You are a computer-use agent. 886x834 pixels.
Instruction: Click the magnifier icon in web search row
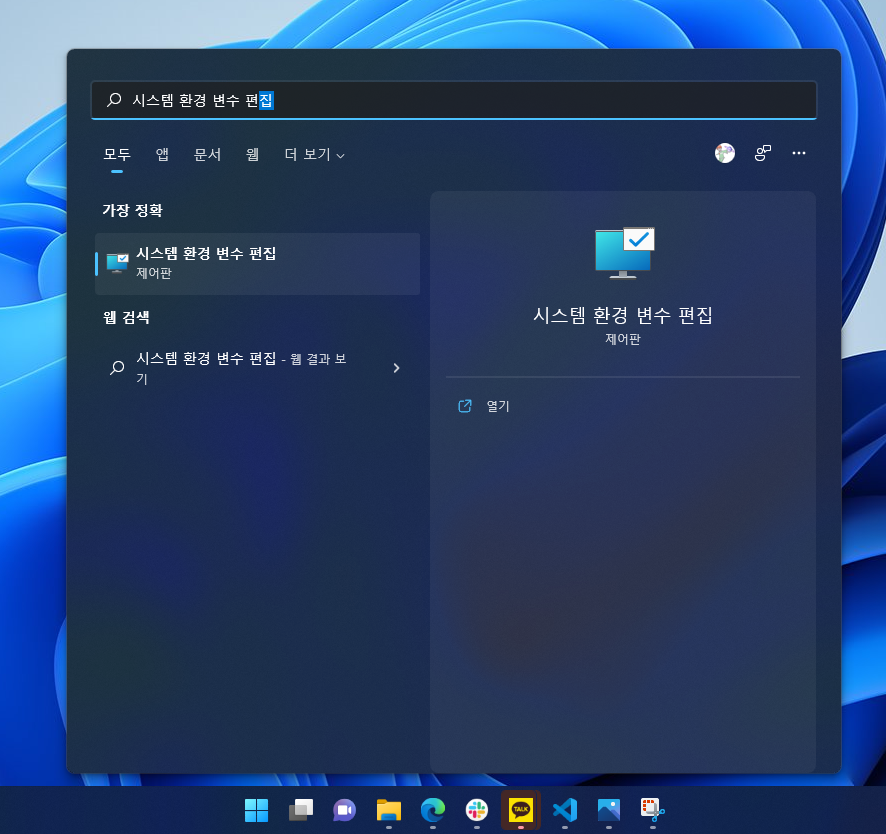[117, 368]
